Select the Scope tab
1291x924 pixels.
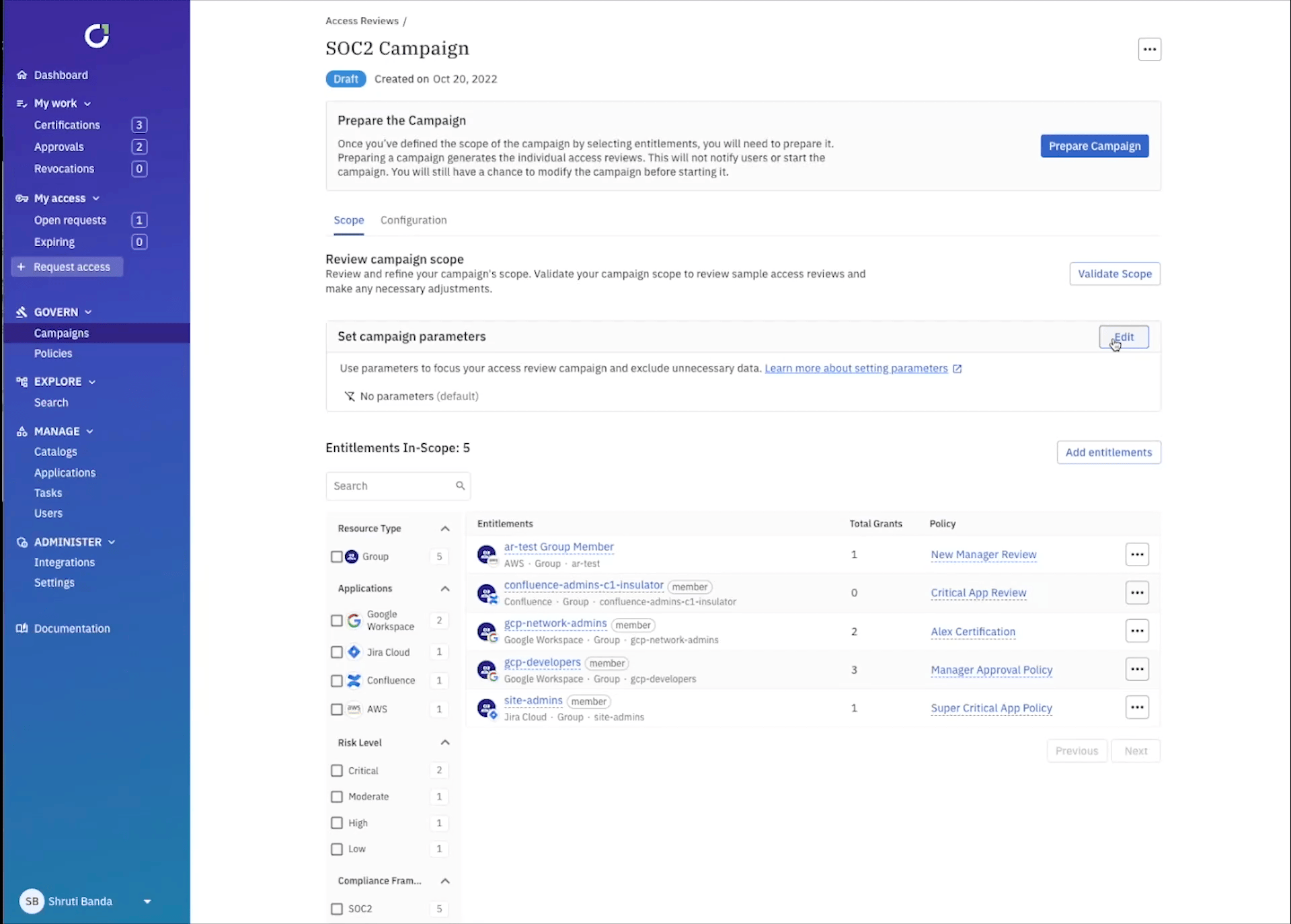(348, 219)
